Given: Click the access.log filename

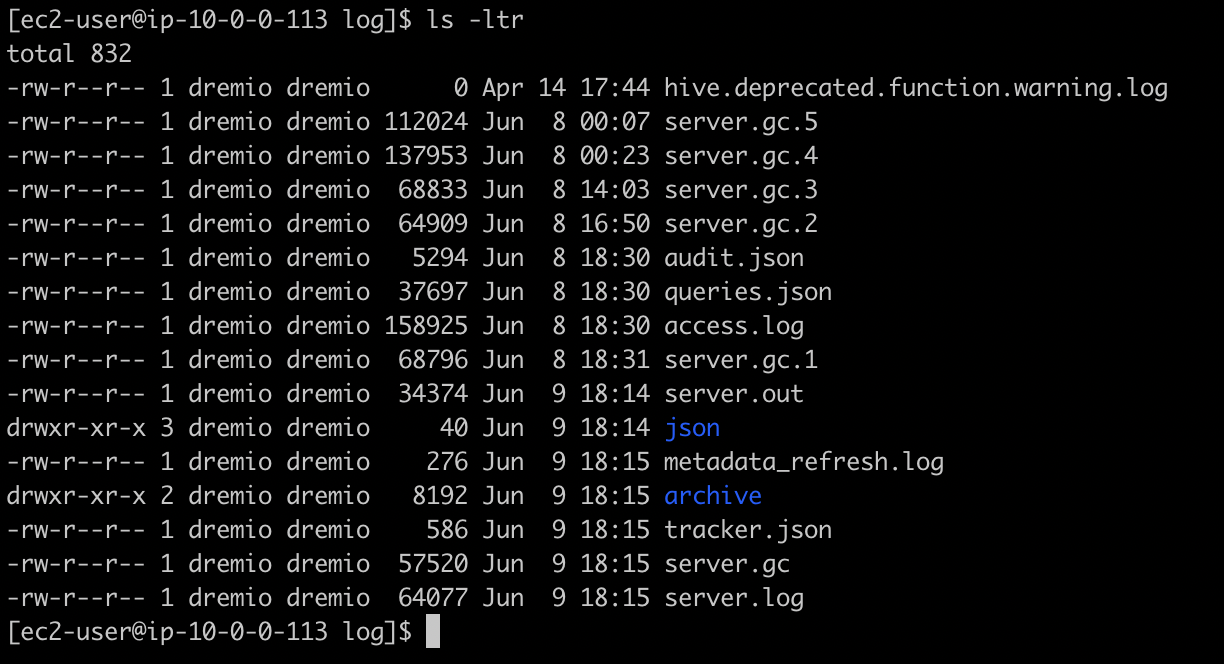Looking at the screenshot, I should tap(734, 326).
